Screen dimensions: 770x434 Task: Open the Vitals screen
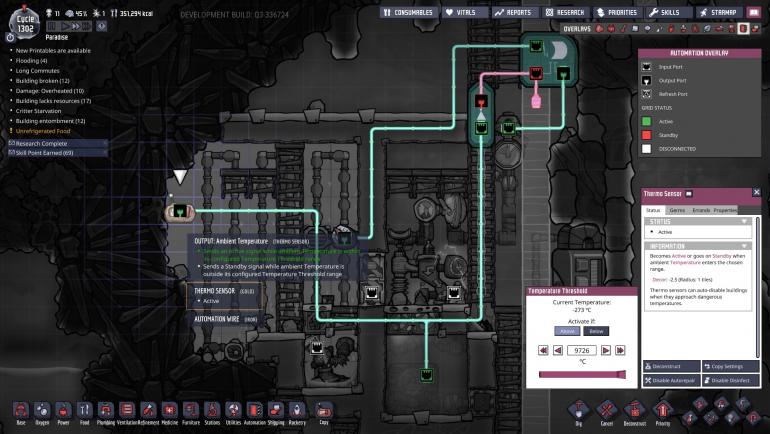pos(465,12)
